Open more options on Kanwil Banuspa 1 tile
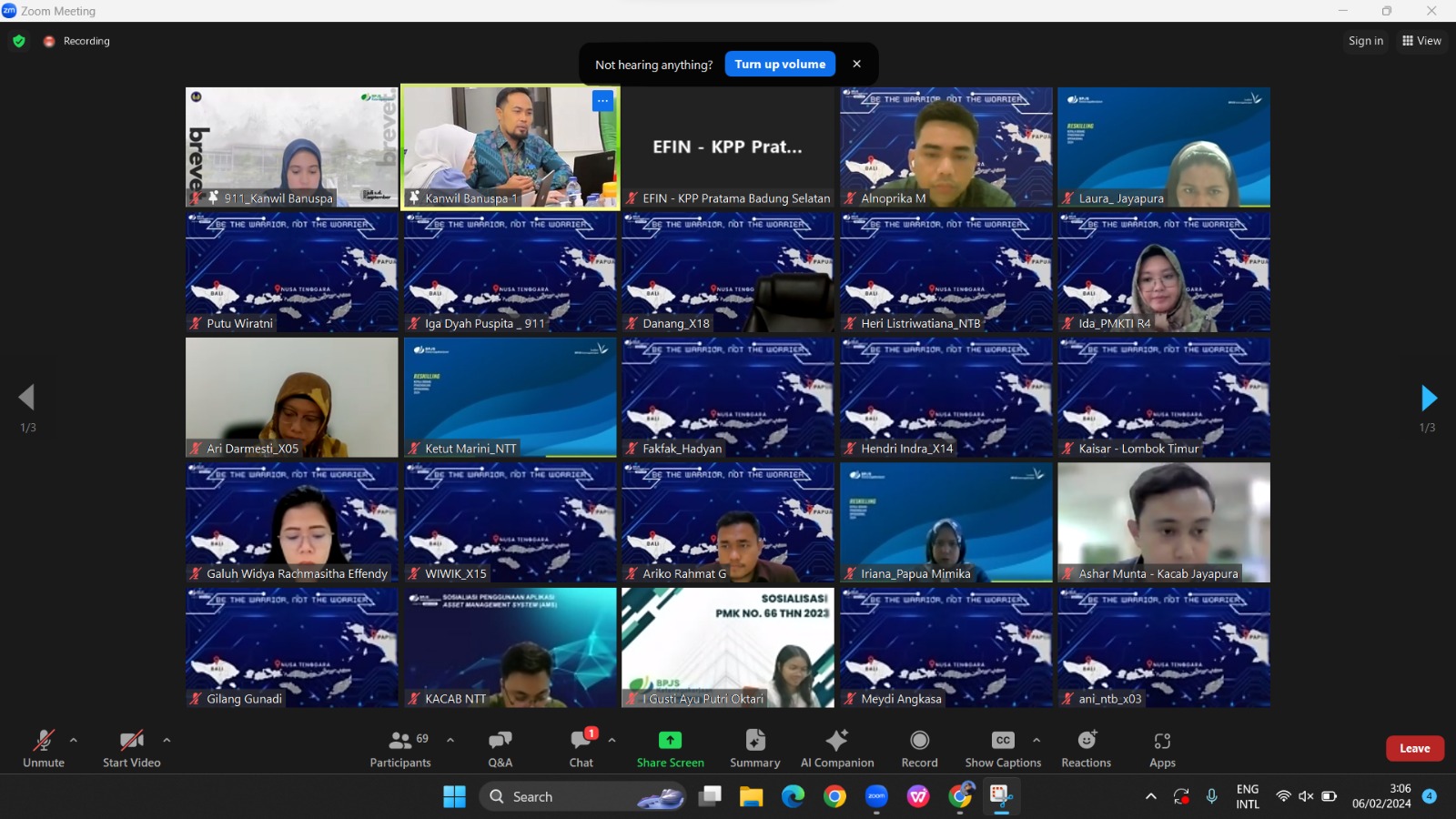 (602, 101)
